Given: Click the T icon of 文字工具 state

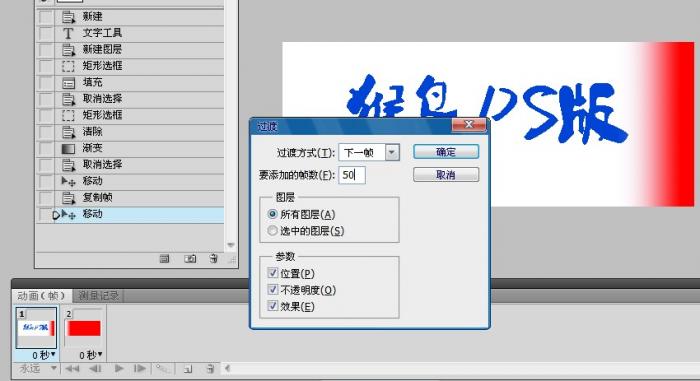Looking at the screenshot, I should coord(68,33).
